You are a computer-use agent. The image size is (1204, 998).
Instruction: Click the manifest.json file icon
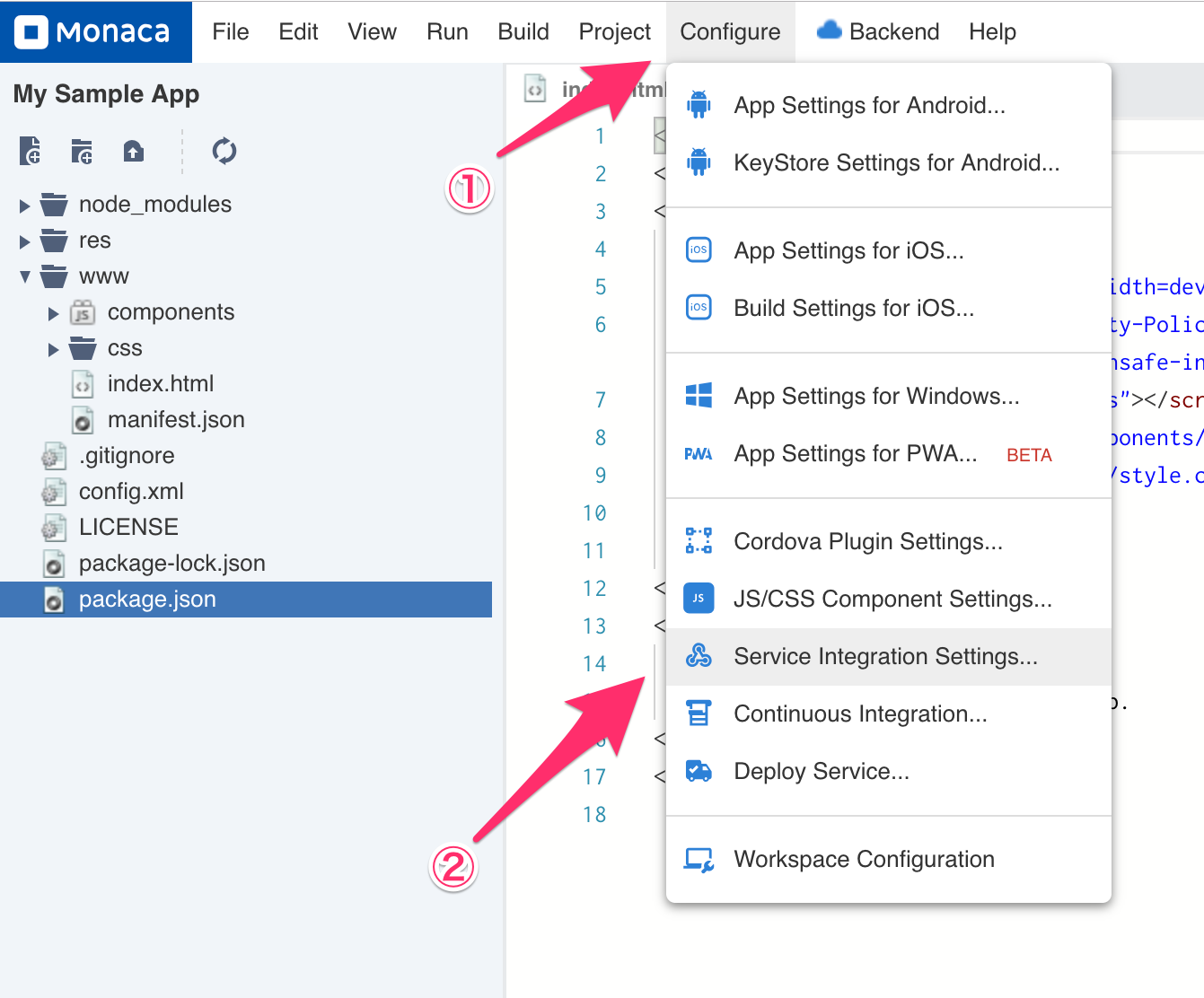click(83, 420)
